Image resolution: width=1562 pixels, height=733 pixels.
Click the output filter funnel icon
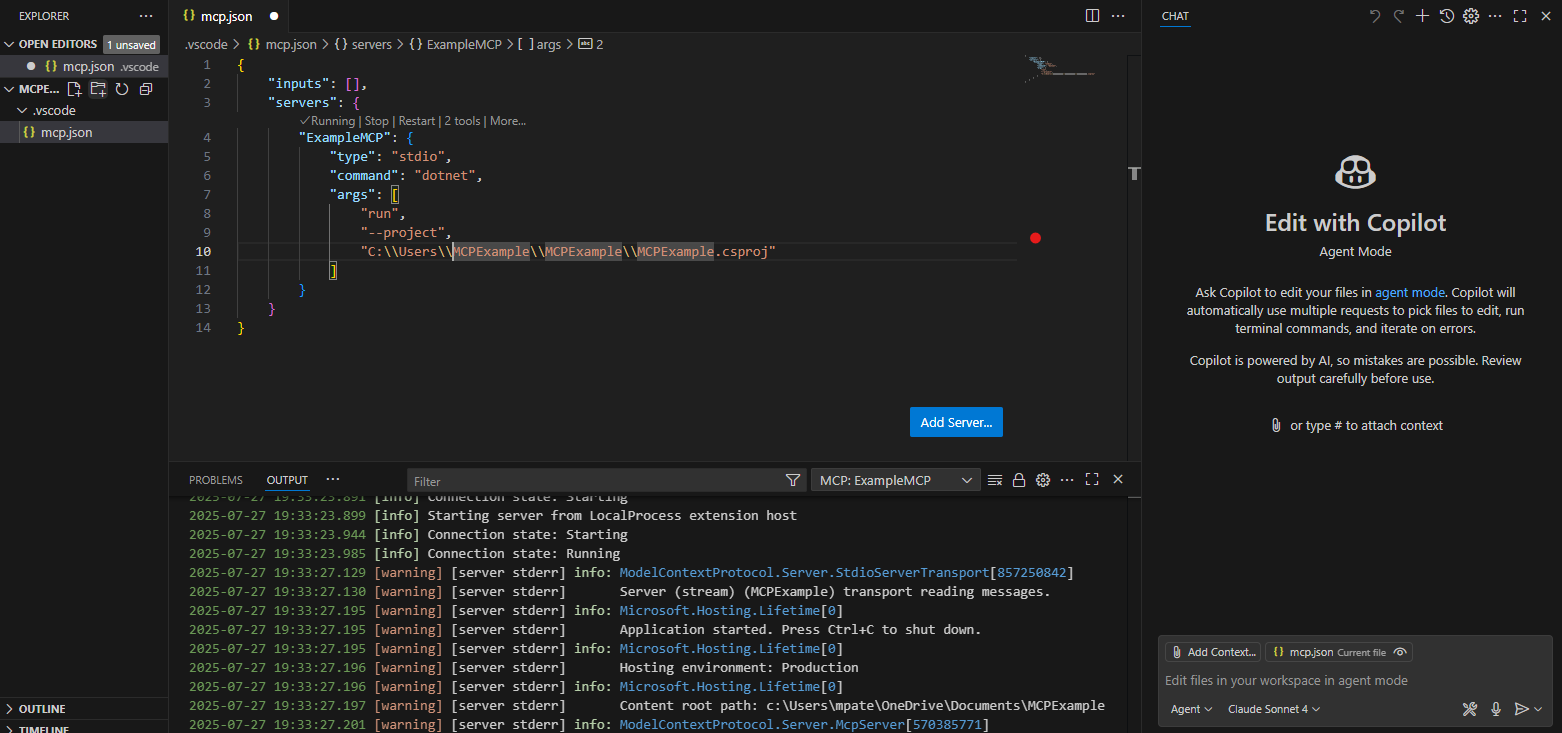coord(793,480)
